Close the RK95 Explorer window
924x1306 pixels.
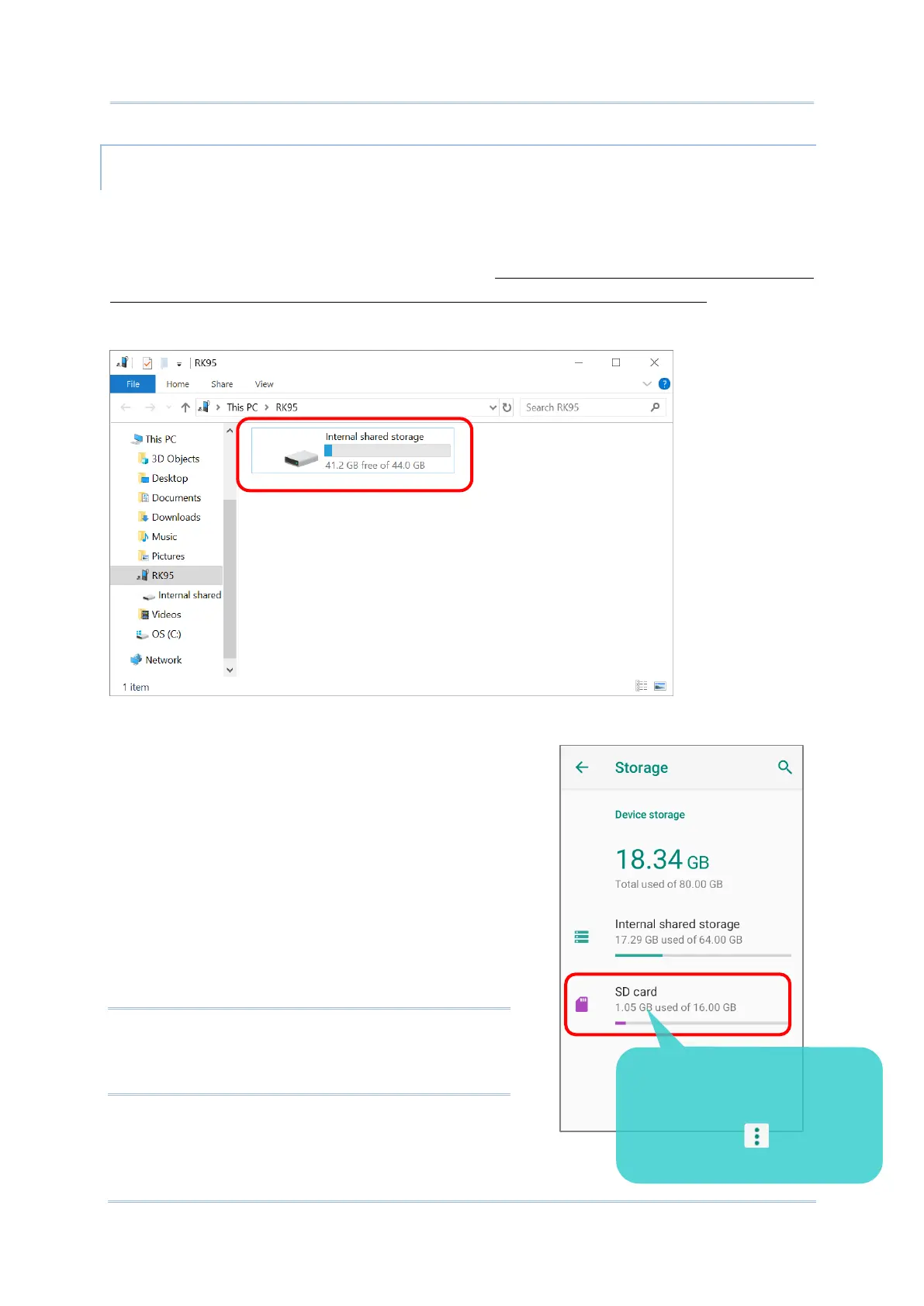(654, 362)
